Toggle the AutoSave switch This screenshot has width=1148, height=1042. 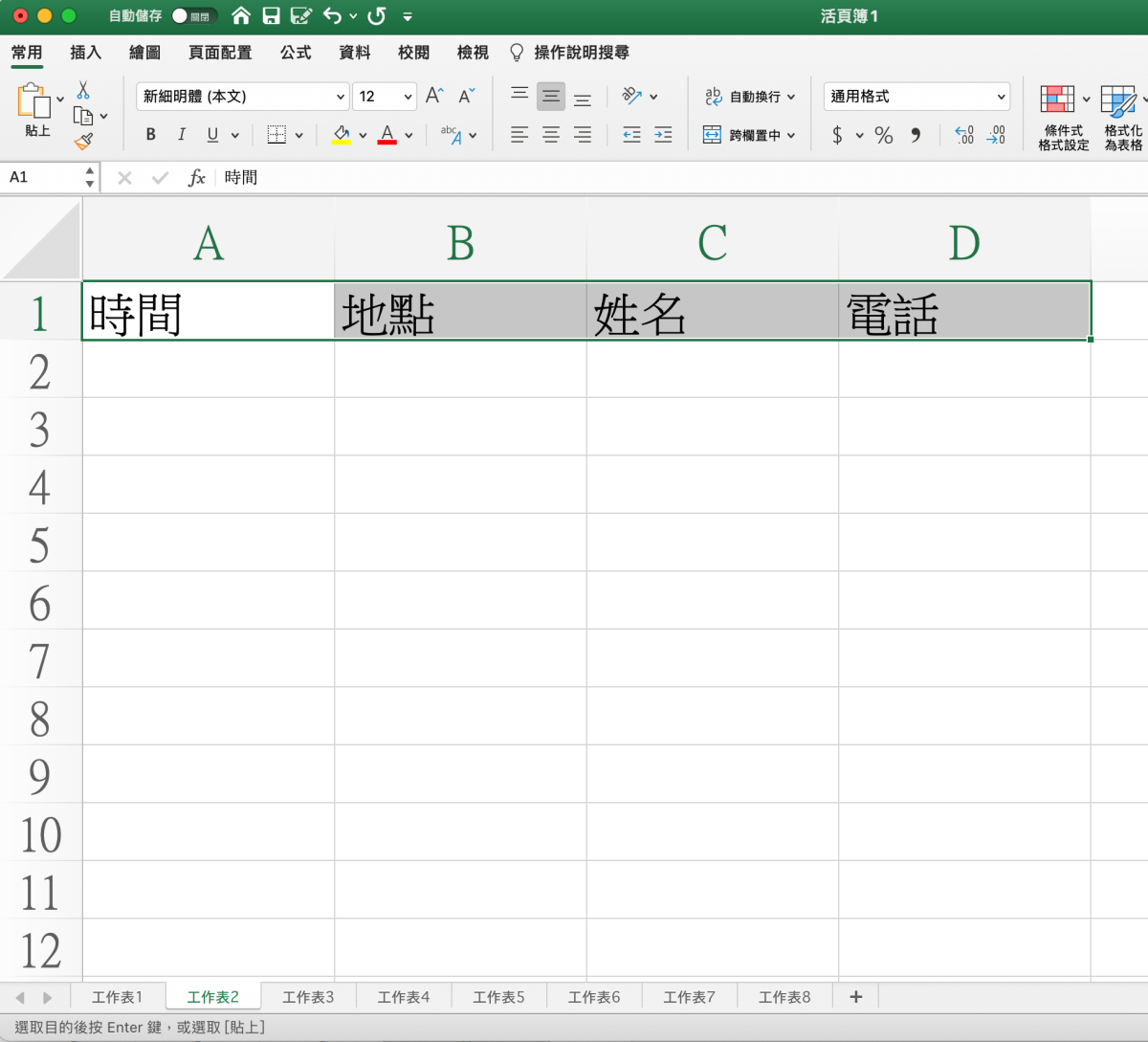pos(193,16)
